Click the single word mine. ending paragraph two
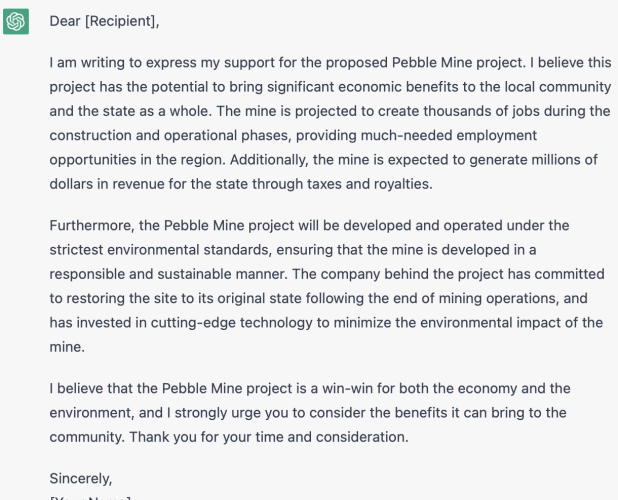 coord(67,347)
